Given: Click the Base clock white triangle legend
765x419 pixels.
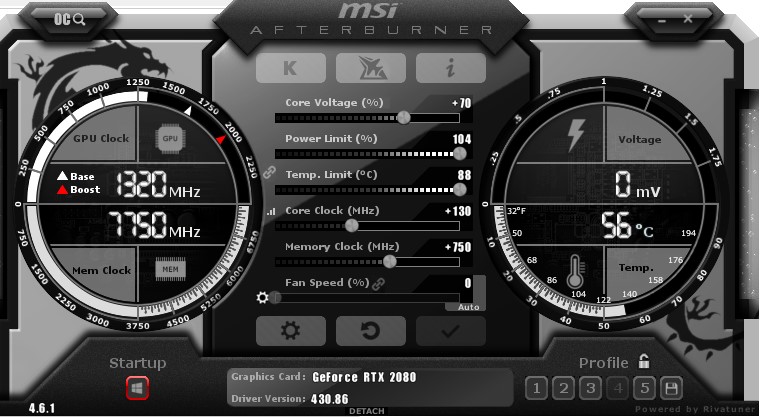Looking at the screenshot, I should (x=76, y=176).
